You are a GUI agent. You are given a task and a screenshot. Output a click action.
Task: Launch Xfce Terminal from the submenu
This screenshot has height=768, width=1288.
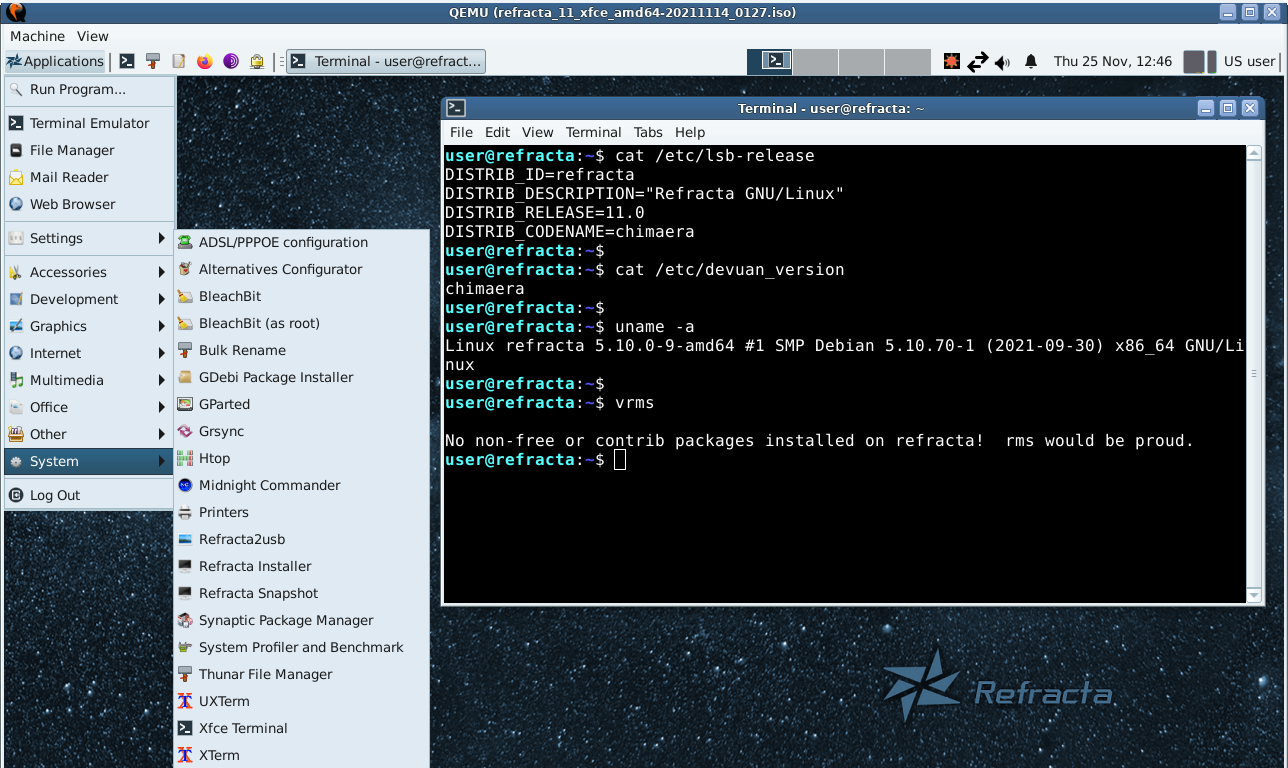pos(302,728)
